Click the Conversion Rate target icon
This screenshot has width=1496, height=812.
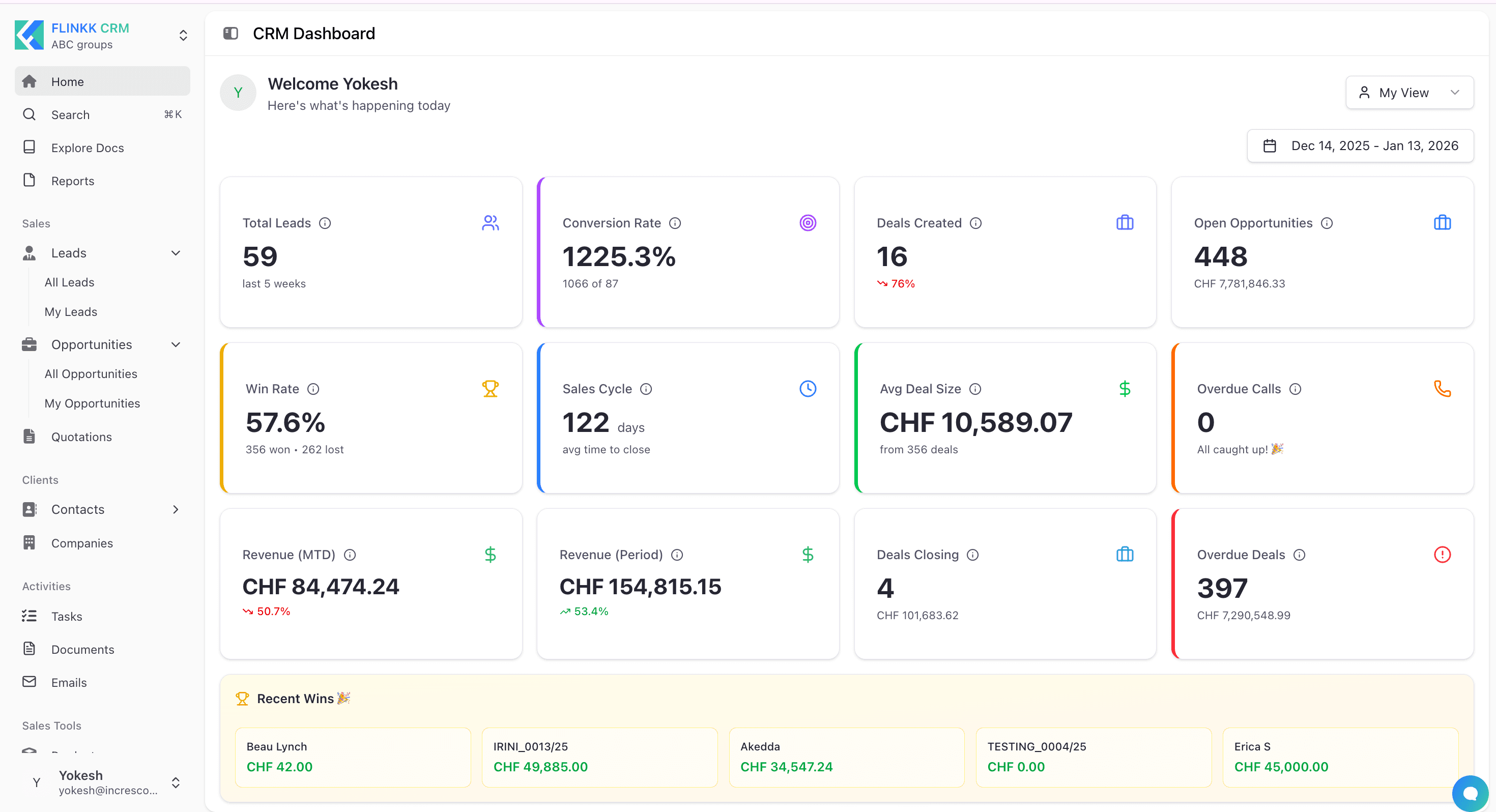(807, 223)
